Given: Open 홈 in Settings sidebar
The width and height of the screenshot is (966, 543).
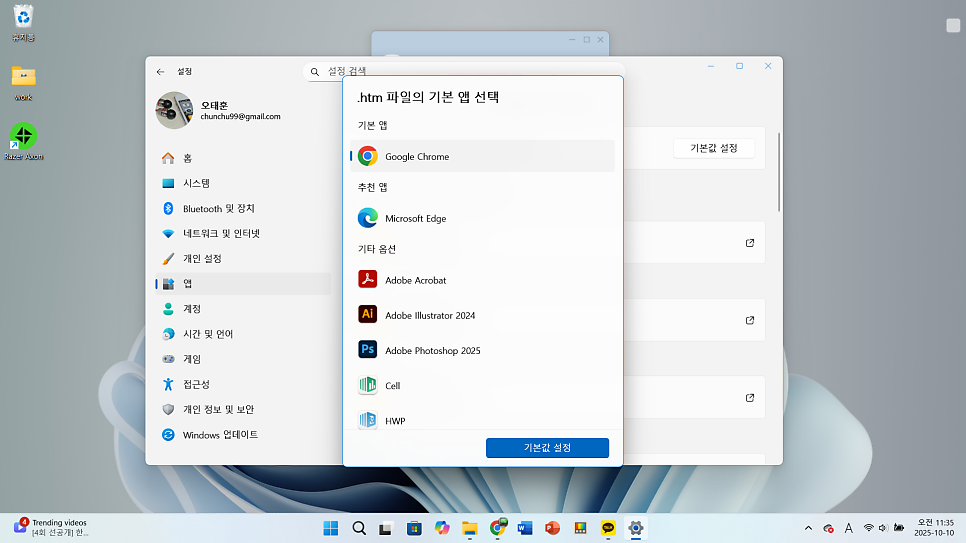Looking at the screenshot, I should coord(243,158).
